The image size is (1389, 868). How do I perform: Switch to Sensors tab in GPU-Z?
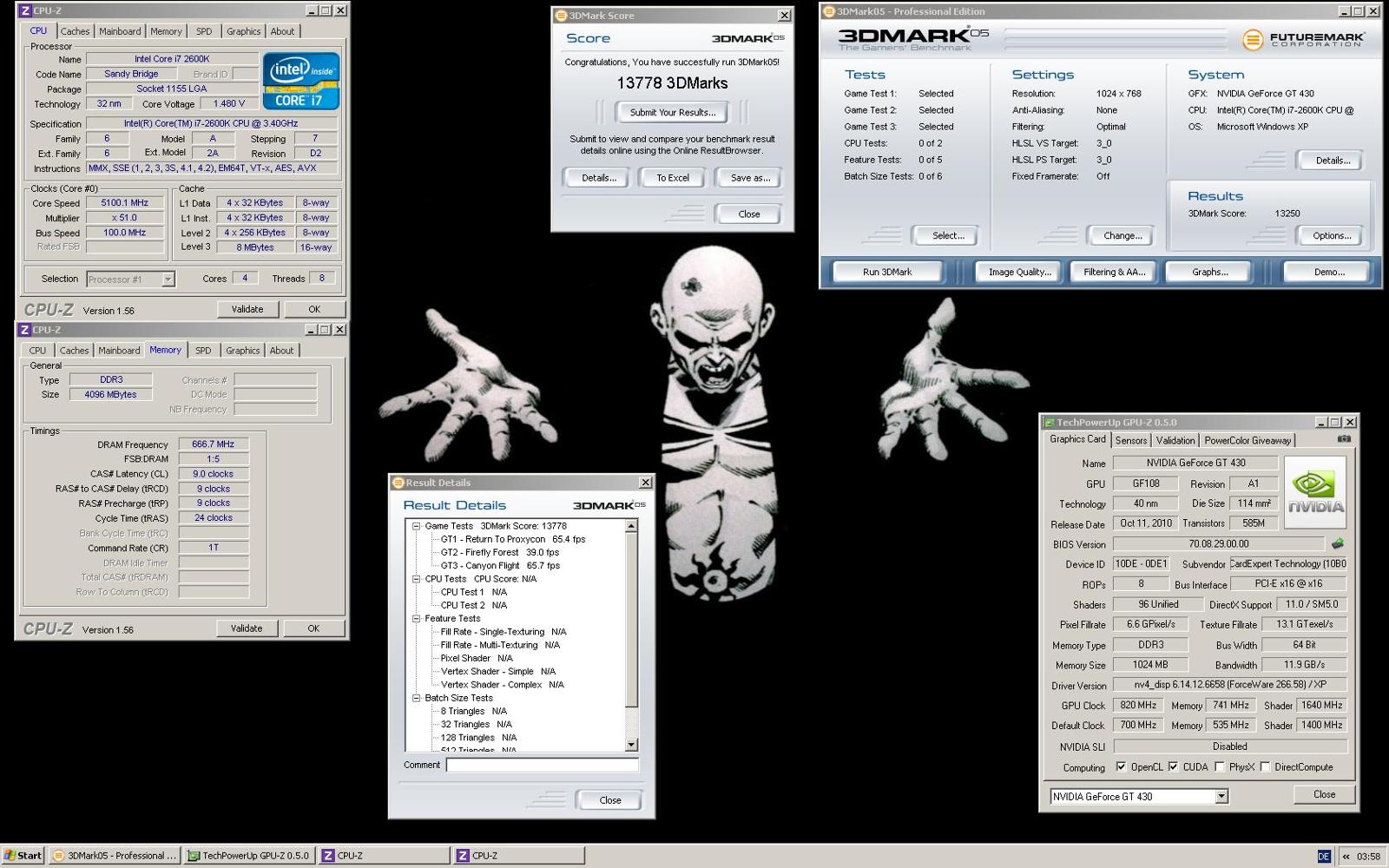coord(1131,441)
